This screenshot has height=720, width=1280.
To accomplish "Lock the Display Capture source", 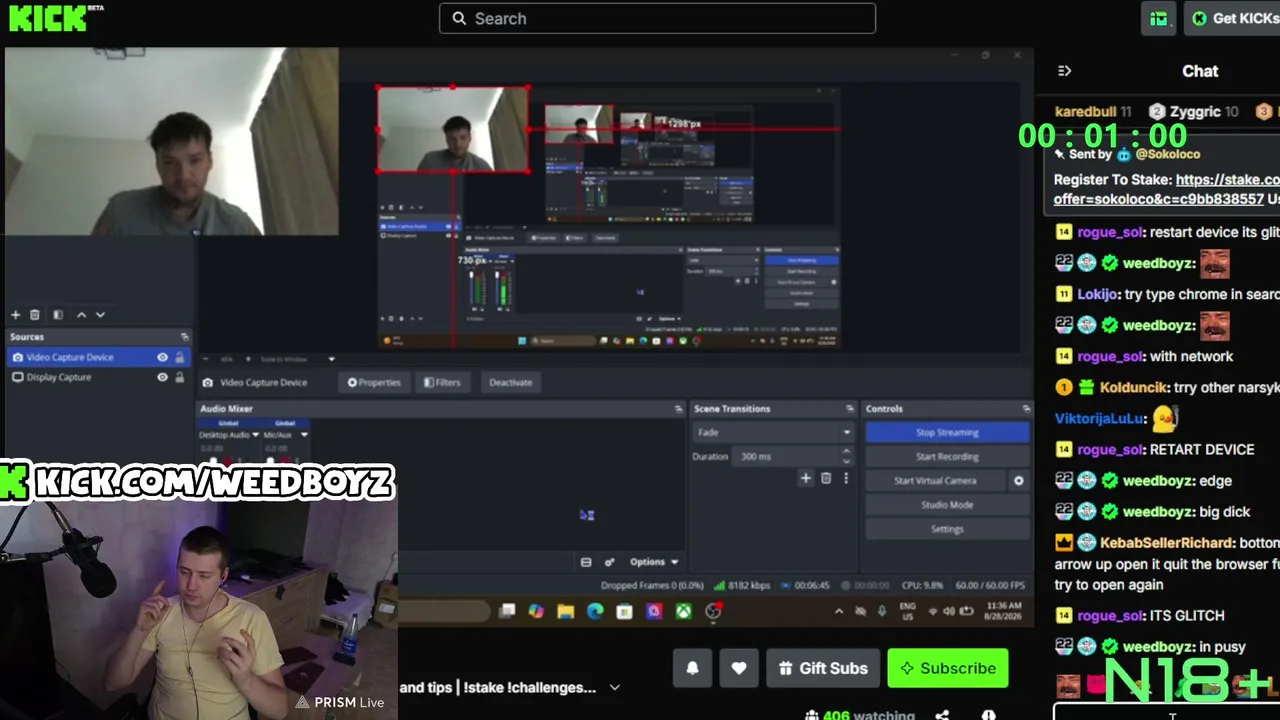I will (180, 377).
